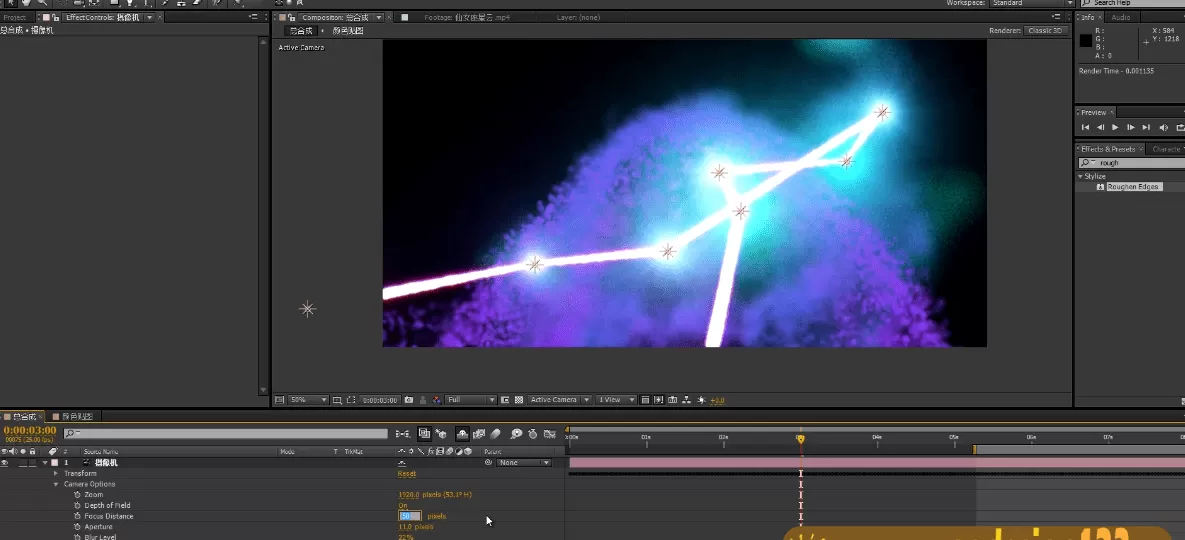Screen dimensions: 1185x540
Task: Toggle Depth of Field On value
Action: pyautogui.click(x=403, y=506)
